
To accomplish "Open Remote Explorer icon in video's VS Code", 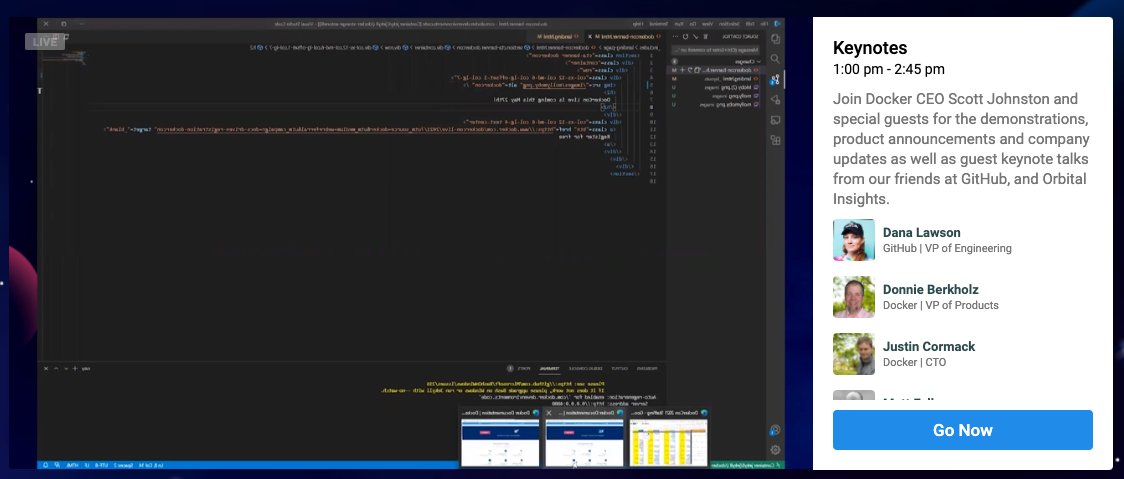I will click(x=775, y=120).
